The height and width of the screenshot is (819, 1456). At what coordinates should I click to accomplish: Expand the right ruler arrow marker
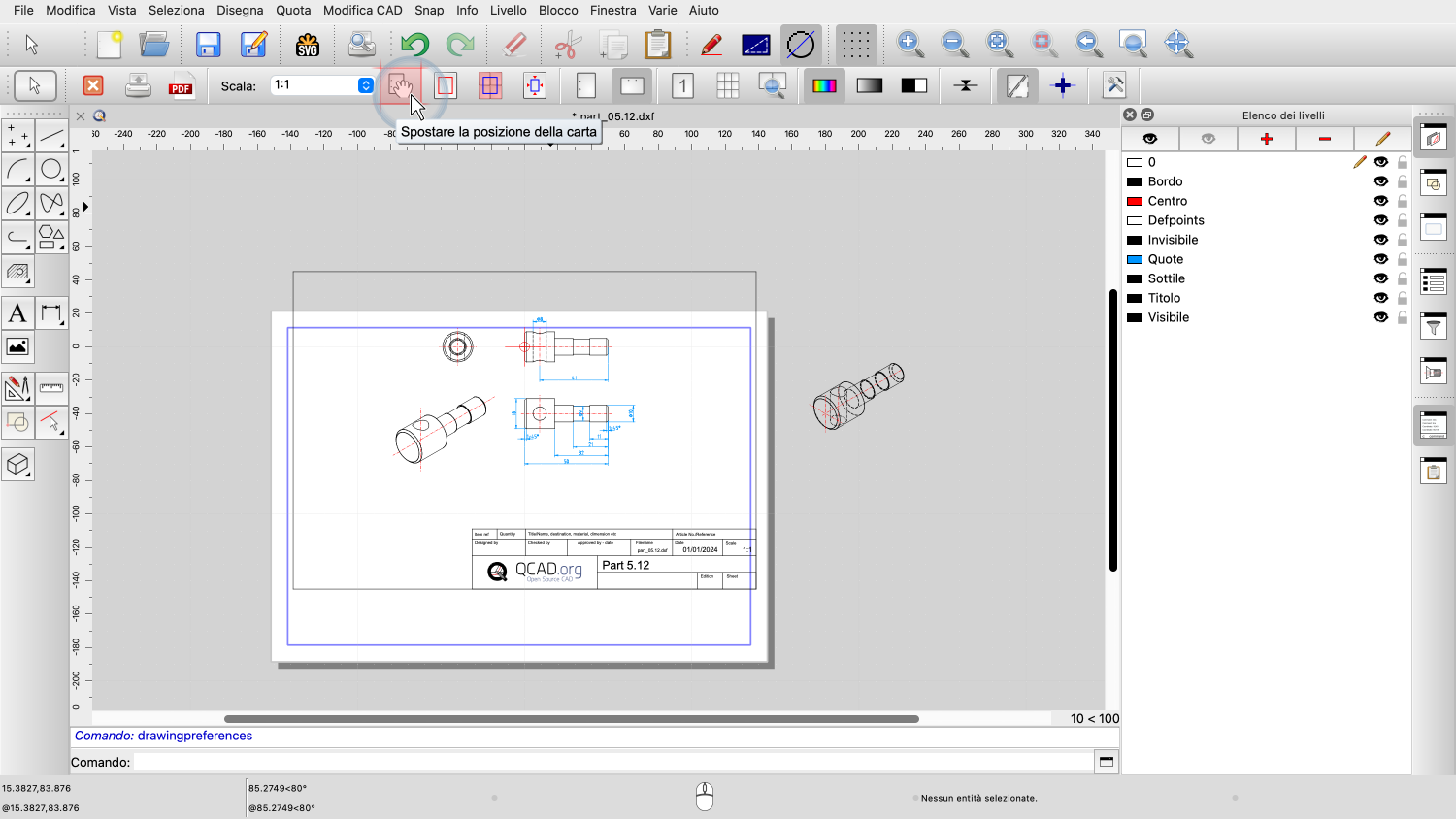click(85, 207)
